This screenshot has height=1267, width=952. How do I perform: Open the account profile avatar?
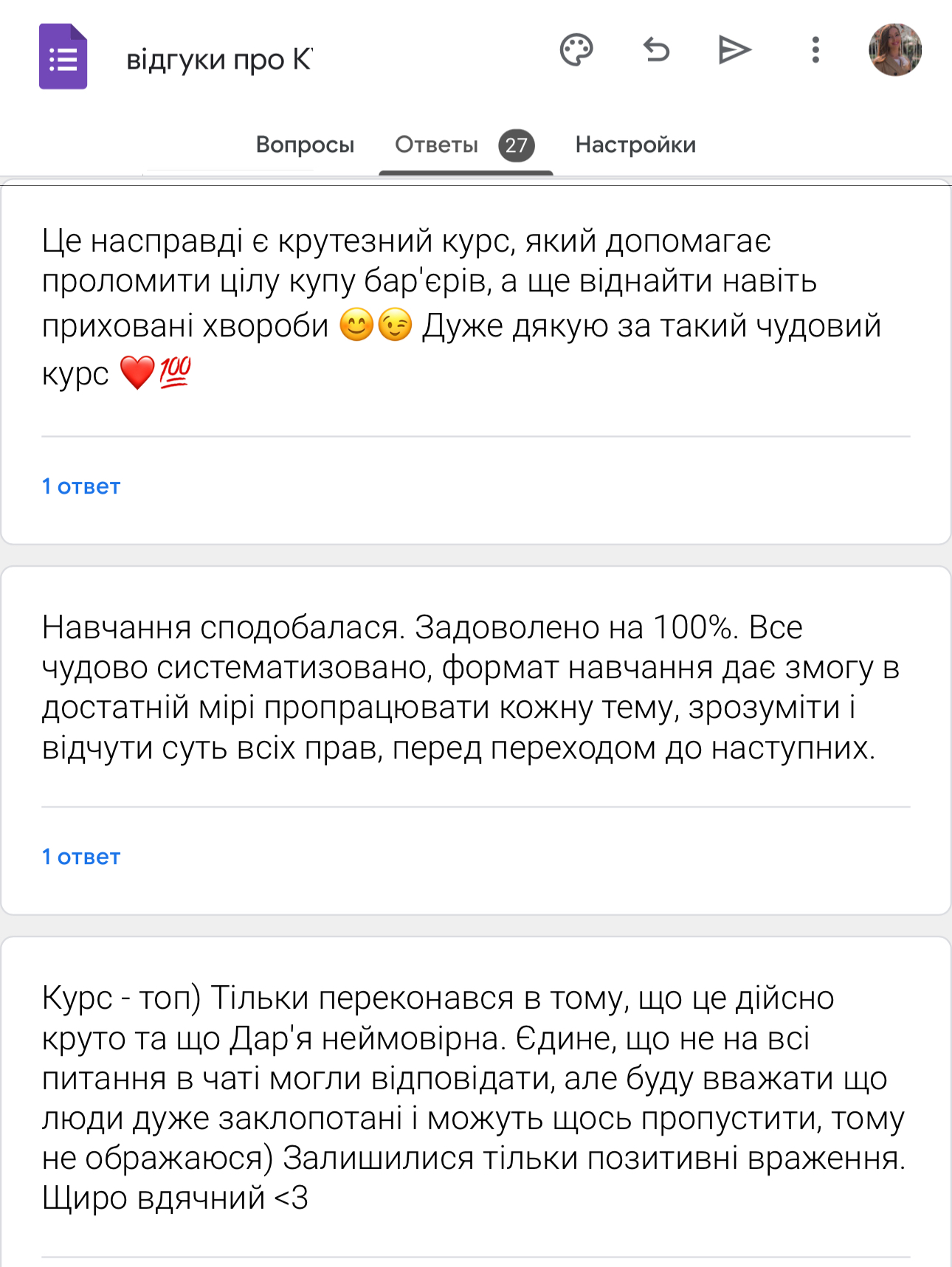click(x=894, y=50)
